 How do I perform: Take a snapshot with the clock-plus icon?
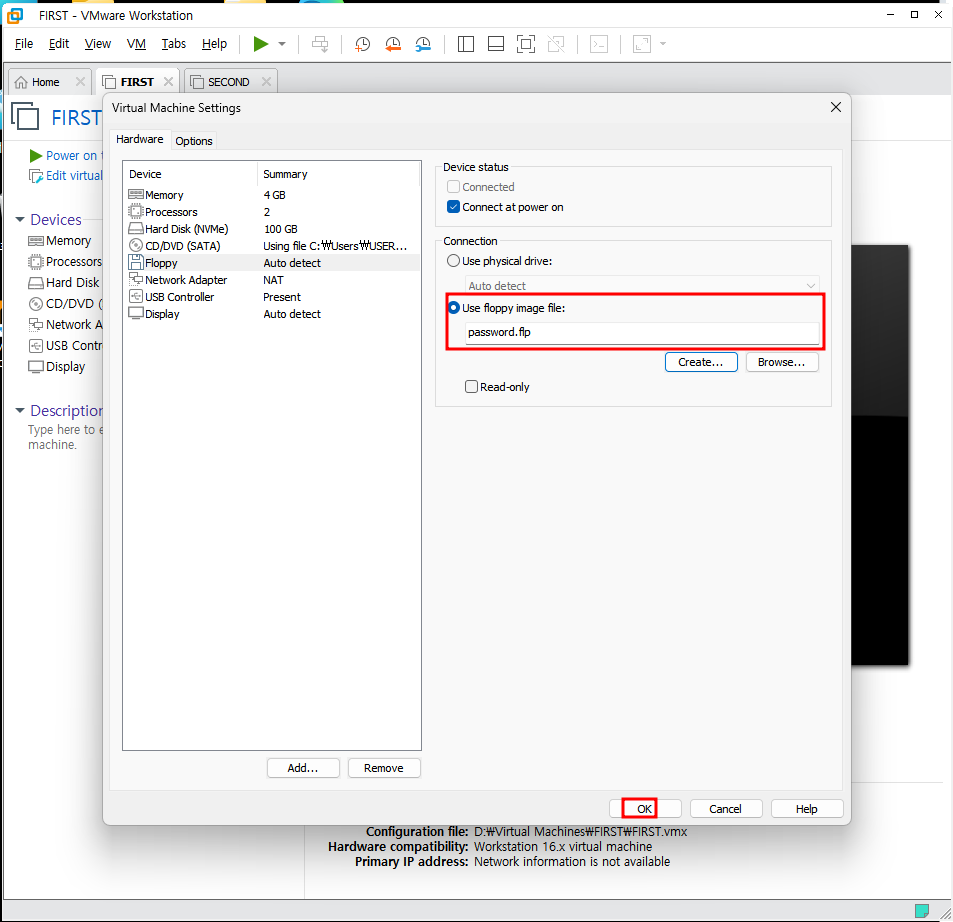pos(362,44)
